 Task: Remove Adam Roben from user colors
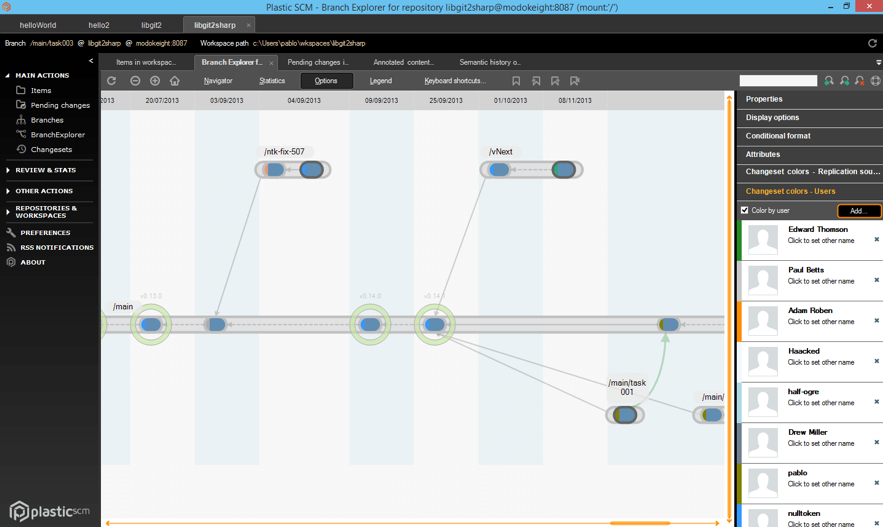(876, 320)
